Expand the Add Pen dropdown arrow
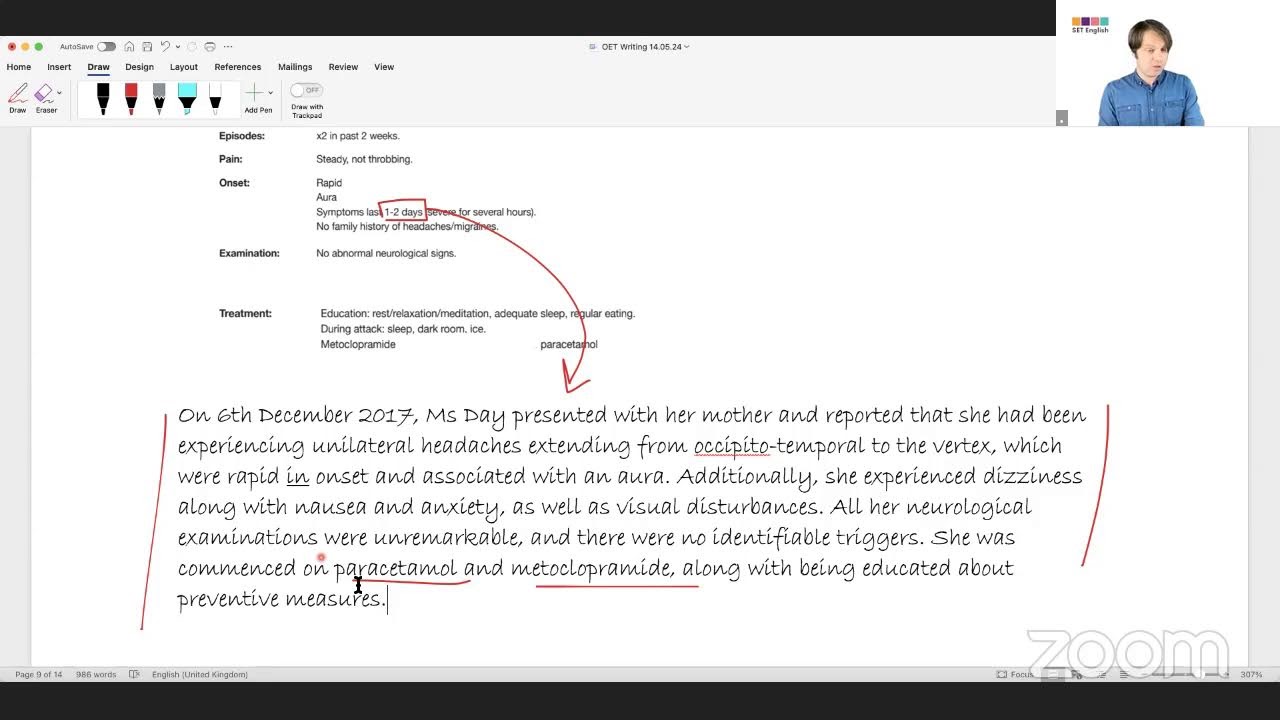The width and height of the screenshot is (1280, 720). click(270, 93)
